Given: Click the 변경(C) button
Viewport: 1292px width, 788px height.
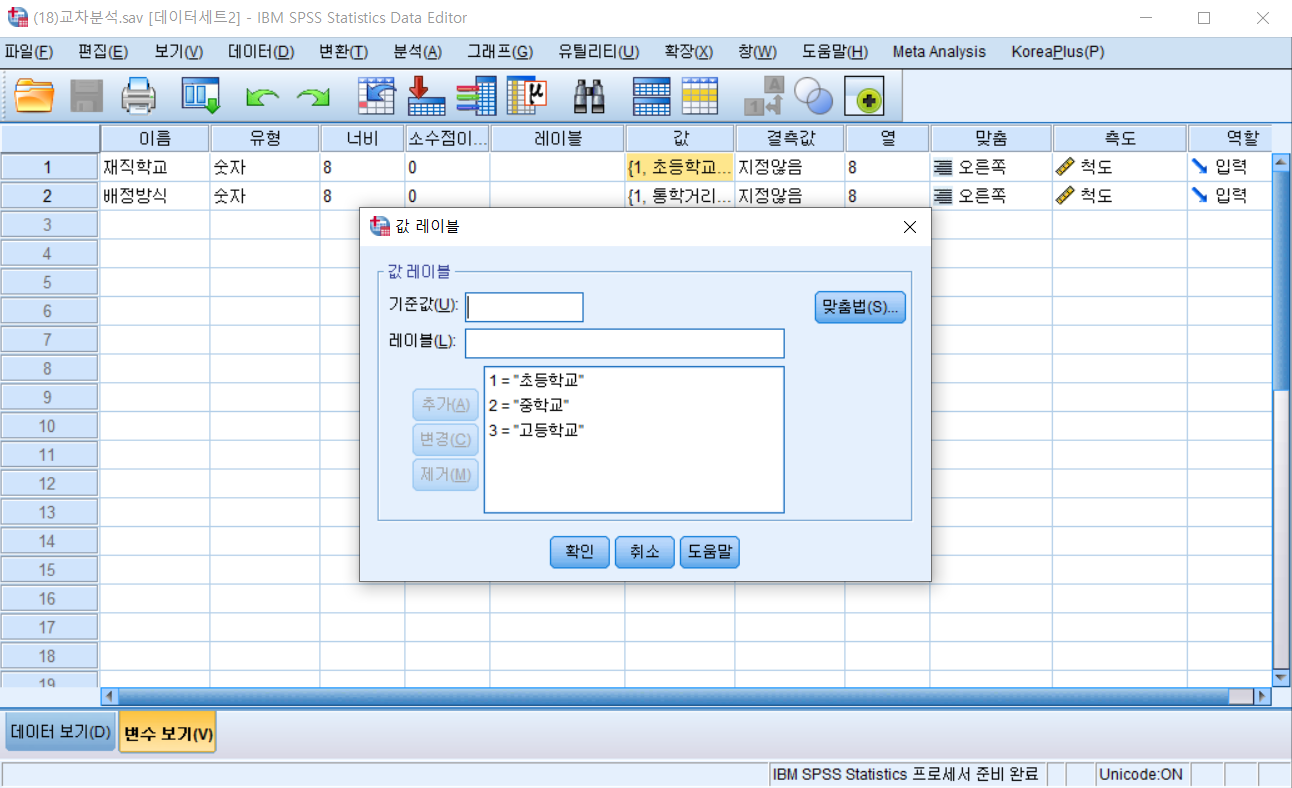Looking at the screenshot, I should 446,440.
